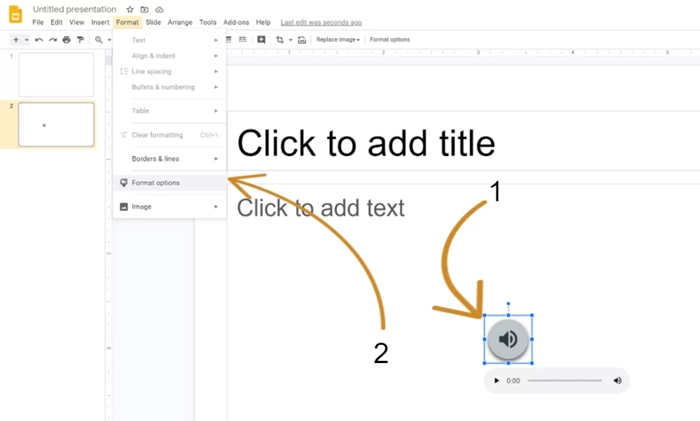Click the audio progress seek bar
This screenshot has height=421, width=700.
click(564, 381)
